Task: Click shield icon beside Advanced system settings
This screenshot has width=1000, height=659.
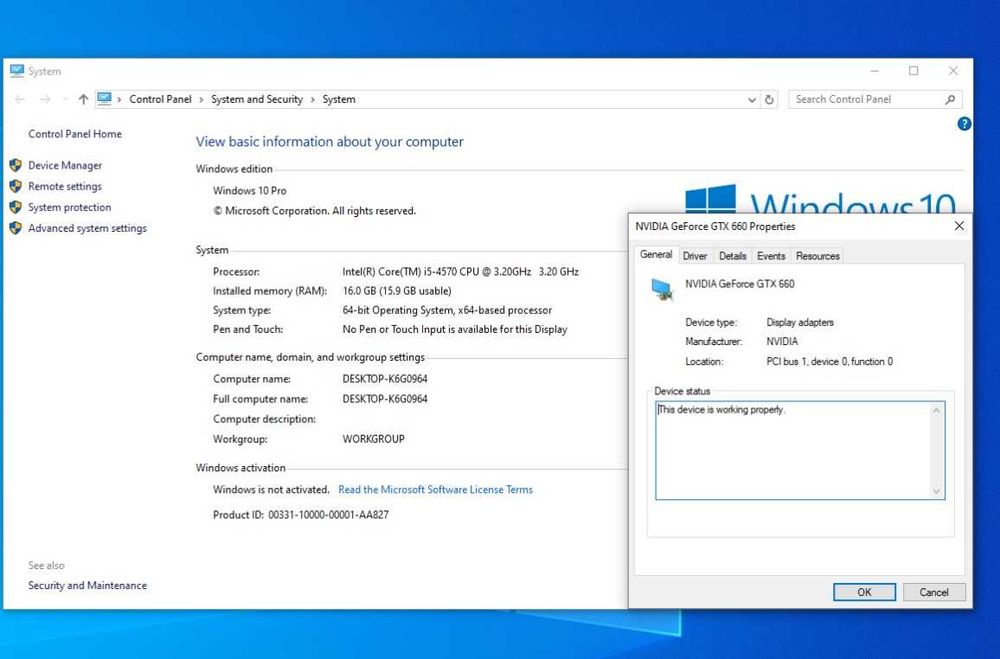Action: tap(16, 228)
